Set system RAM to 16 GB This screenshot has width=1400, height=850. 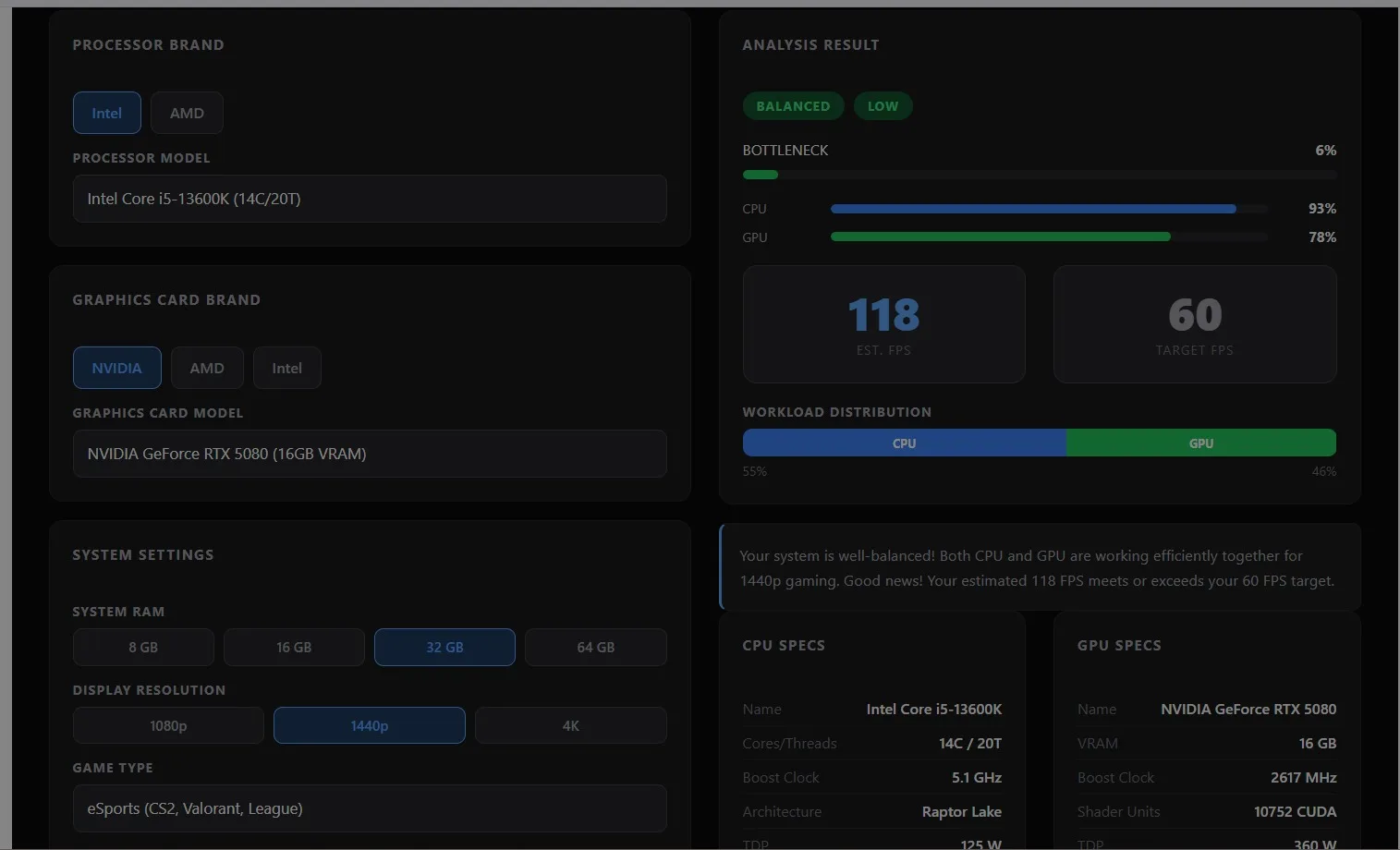tap(294, 647)
